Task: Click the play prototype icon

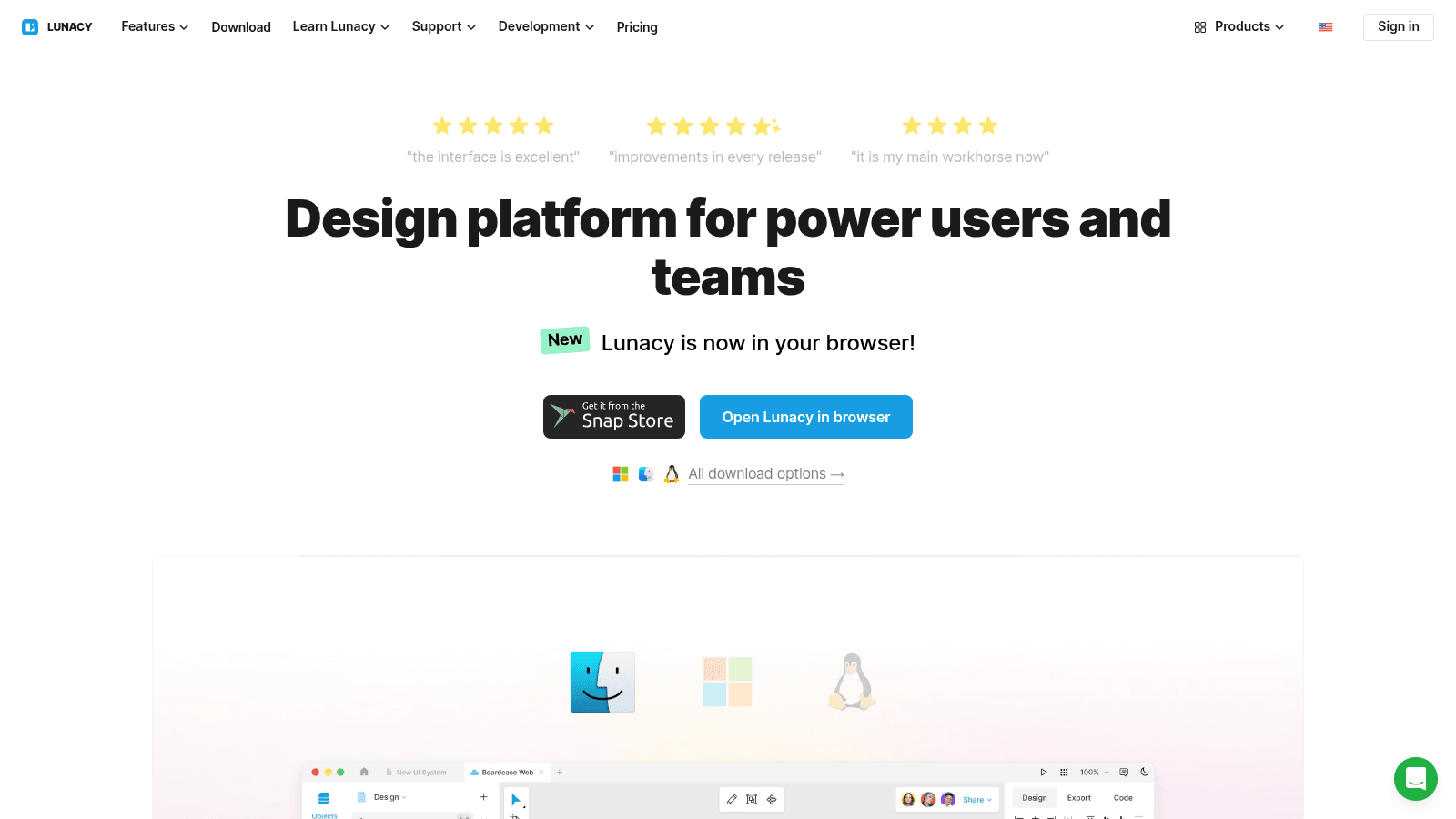Action: pyautogui.click(x=1044, y=772)
